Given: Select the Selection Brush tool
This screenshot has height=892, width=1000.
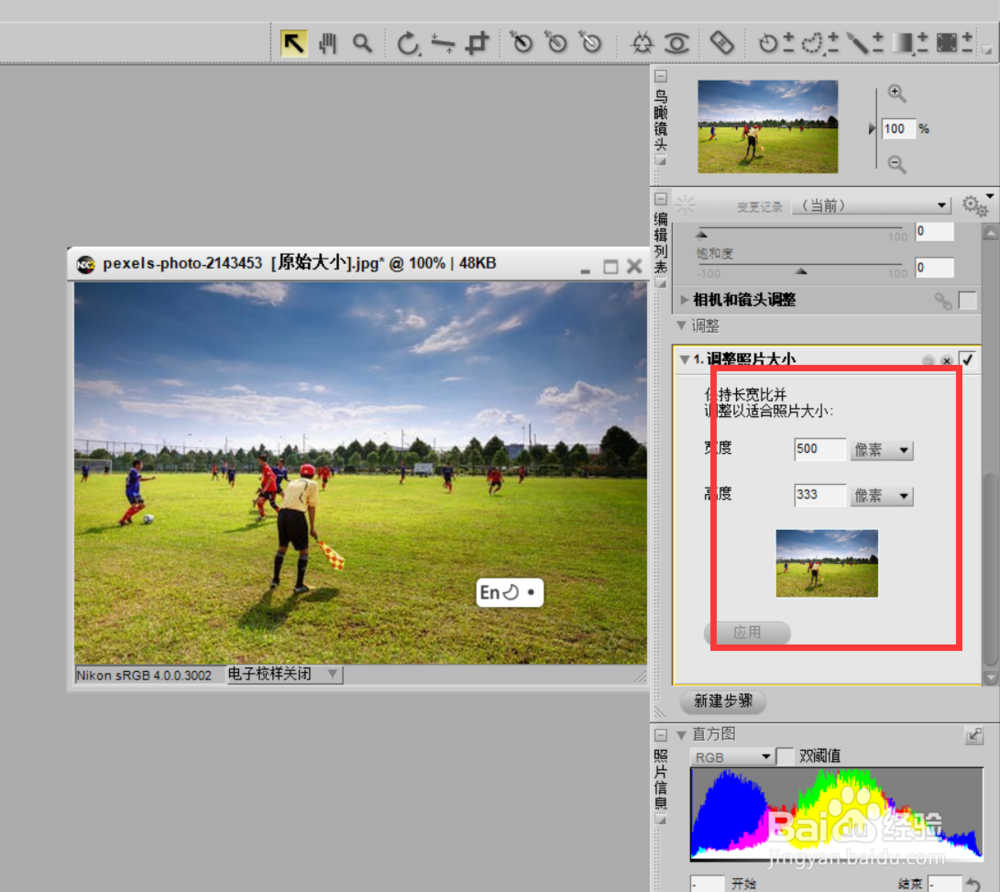Looking at the screenshot, I should (857, 43).
